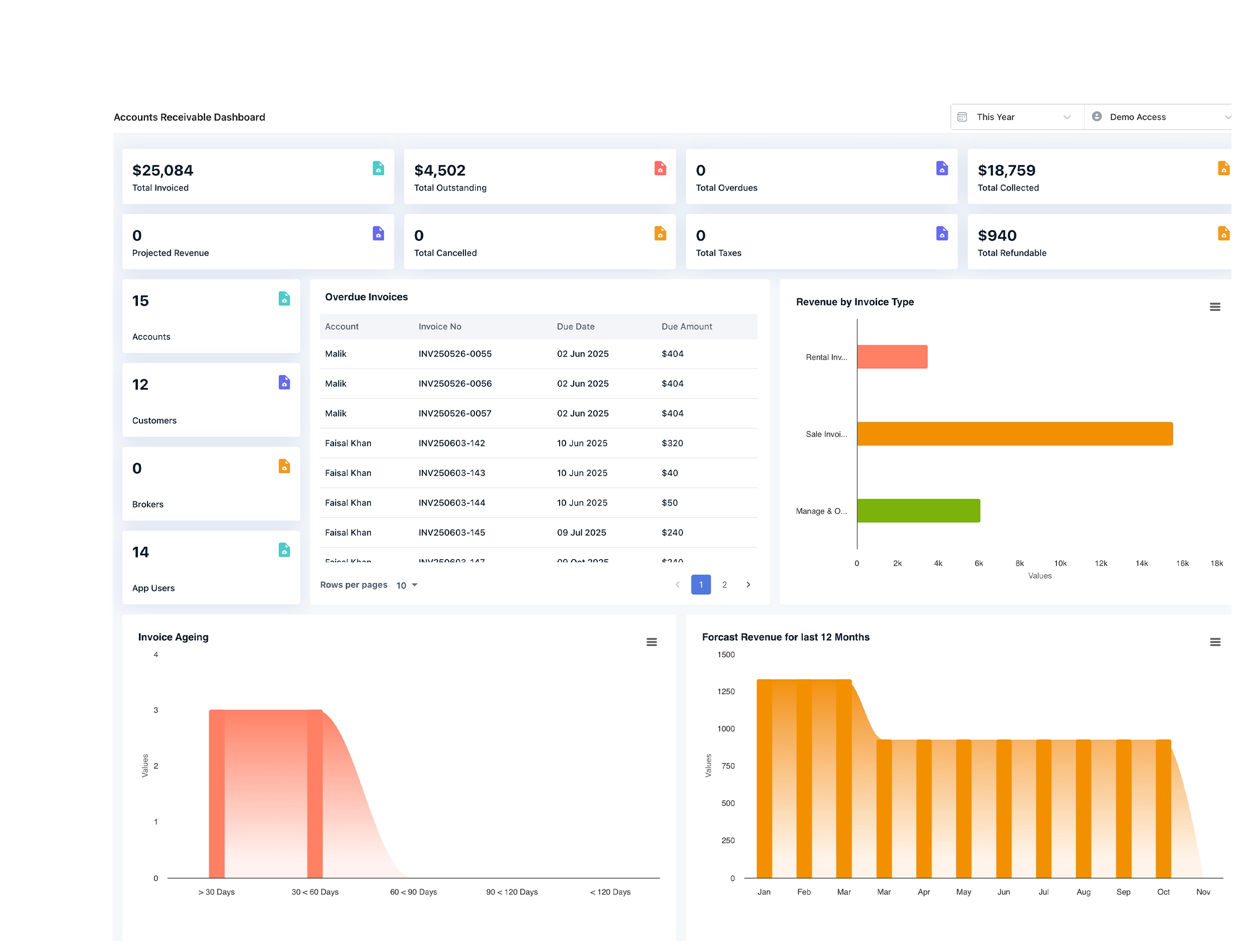Select the Malik invoice INV250526-0055 row

coord(537,354)
